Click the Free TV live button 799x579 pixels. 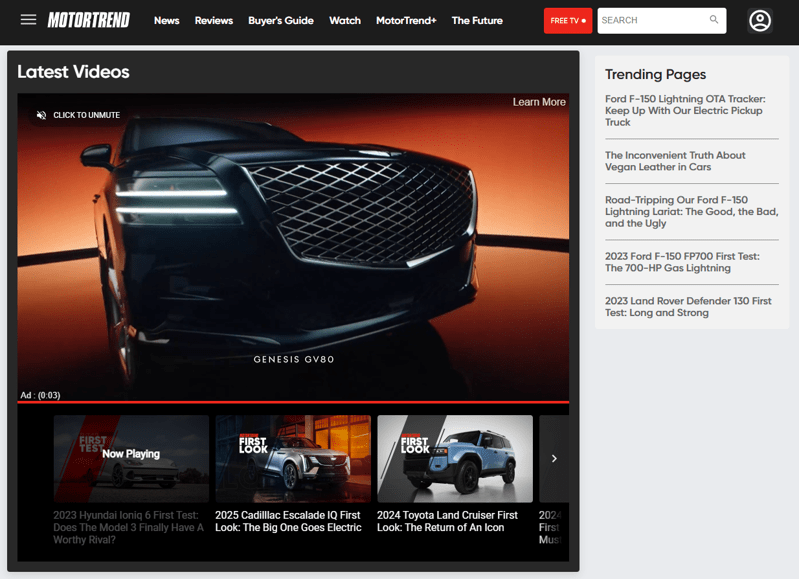568,21
